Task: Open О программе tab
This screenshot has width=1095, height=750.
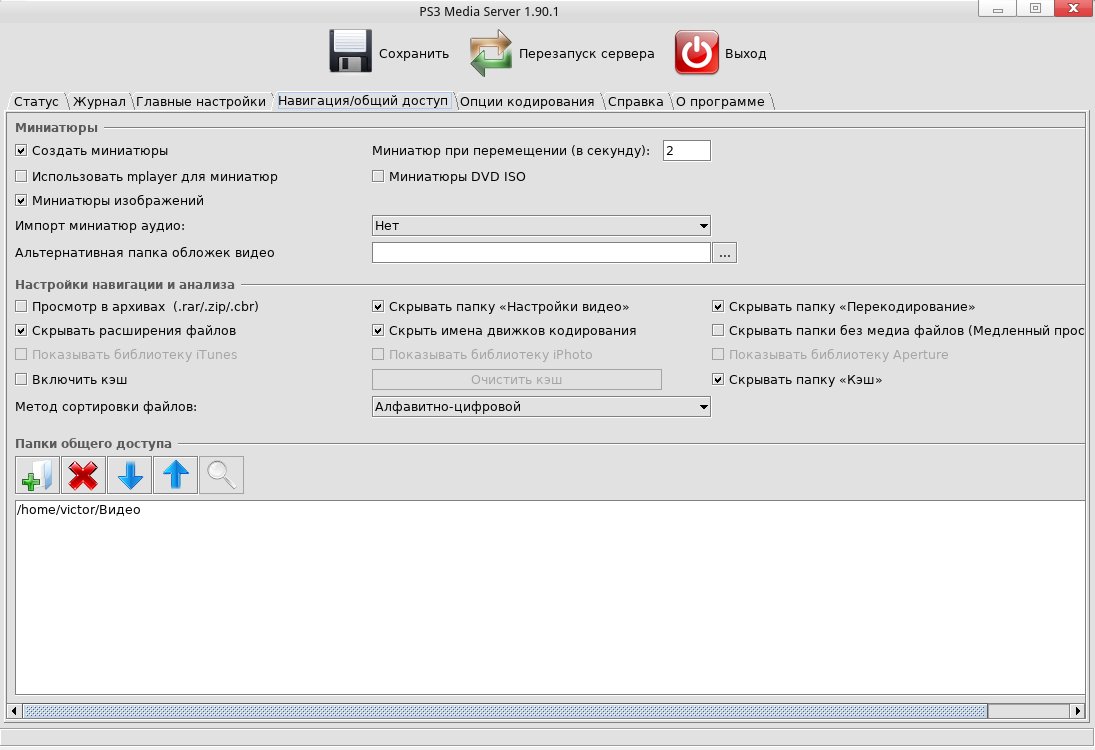Action: tap(720, 101)
